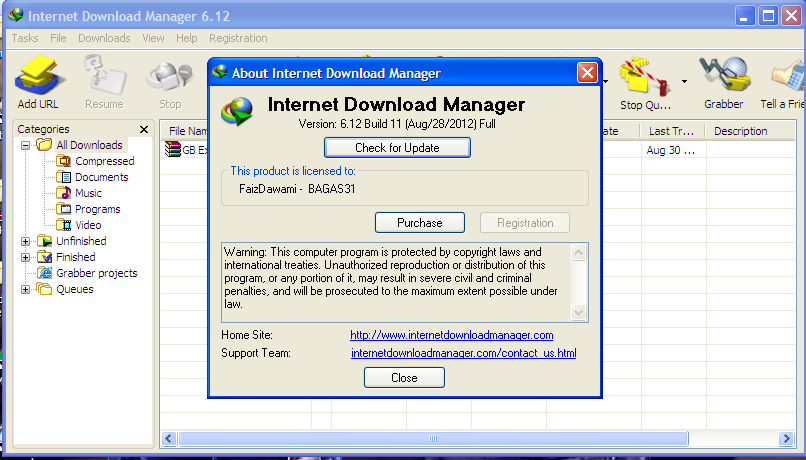Click the Resume toolbar icon

(x=105, y=76)
